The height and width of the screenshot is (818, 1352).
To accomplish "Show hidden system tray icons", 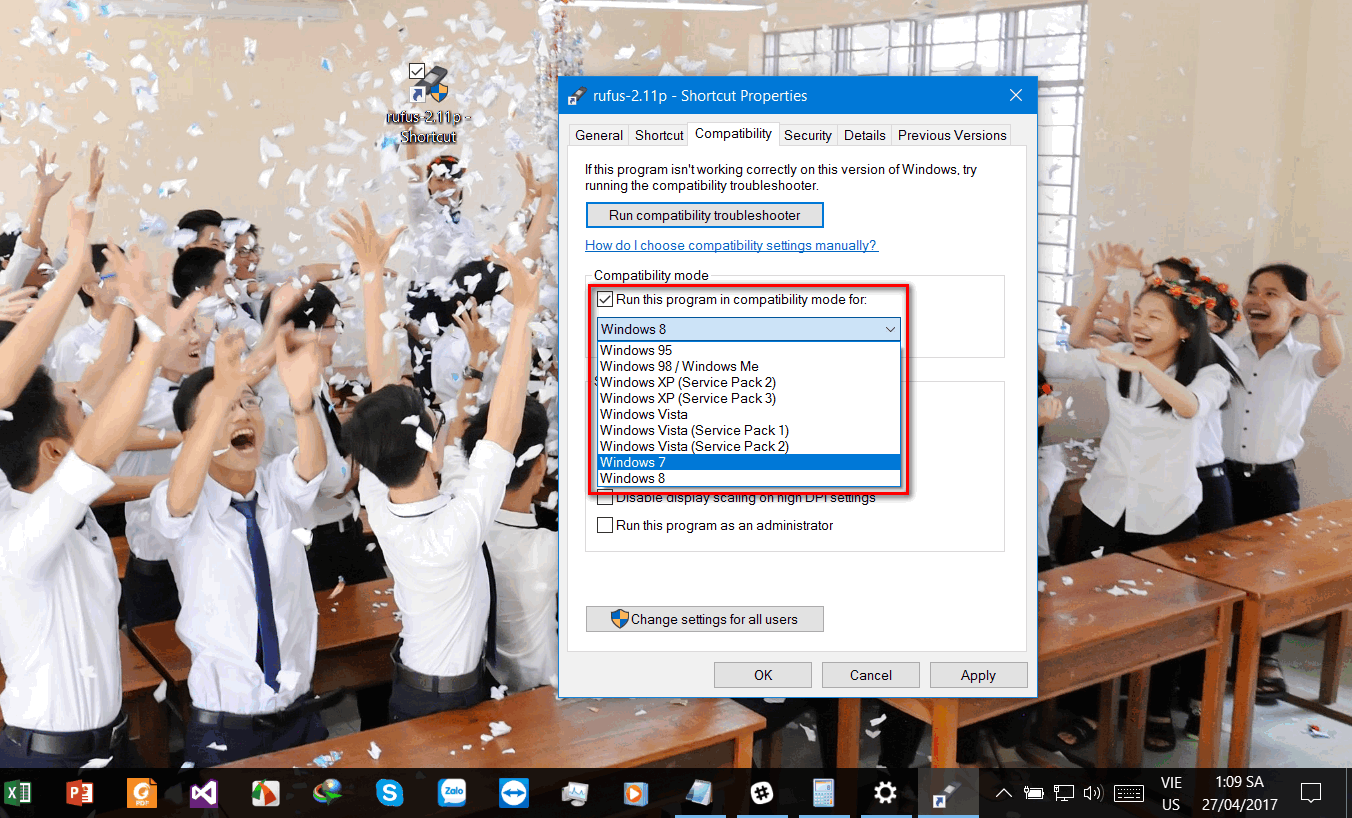I will click(1004, 794).
